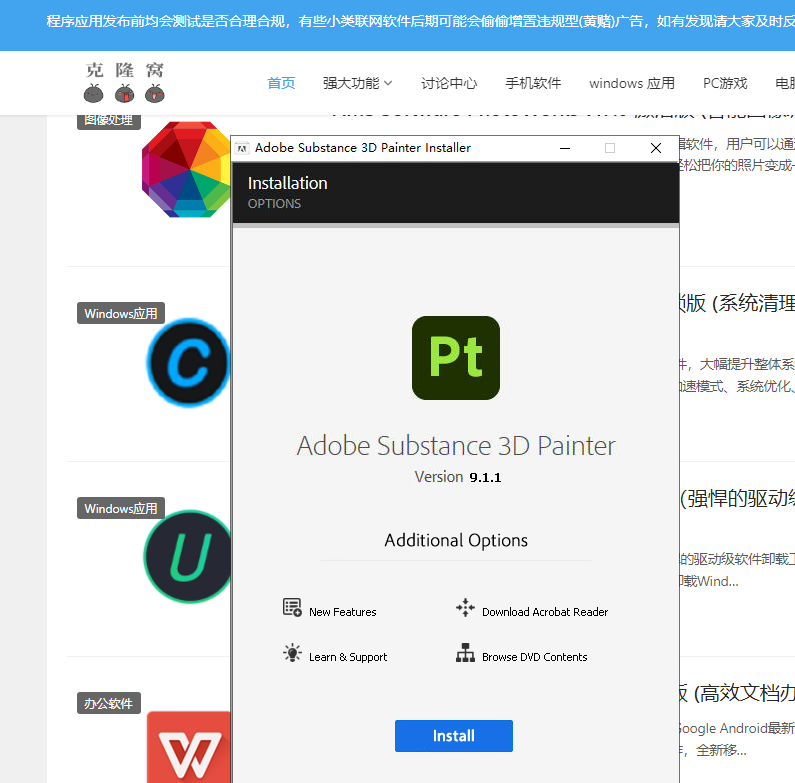The height and width of the screenshot is (783, 795).
Task: Click the Version 9.1.1 text
Action: (457, 477)
